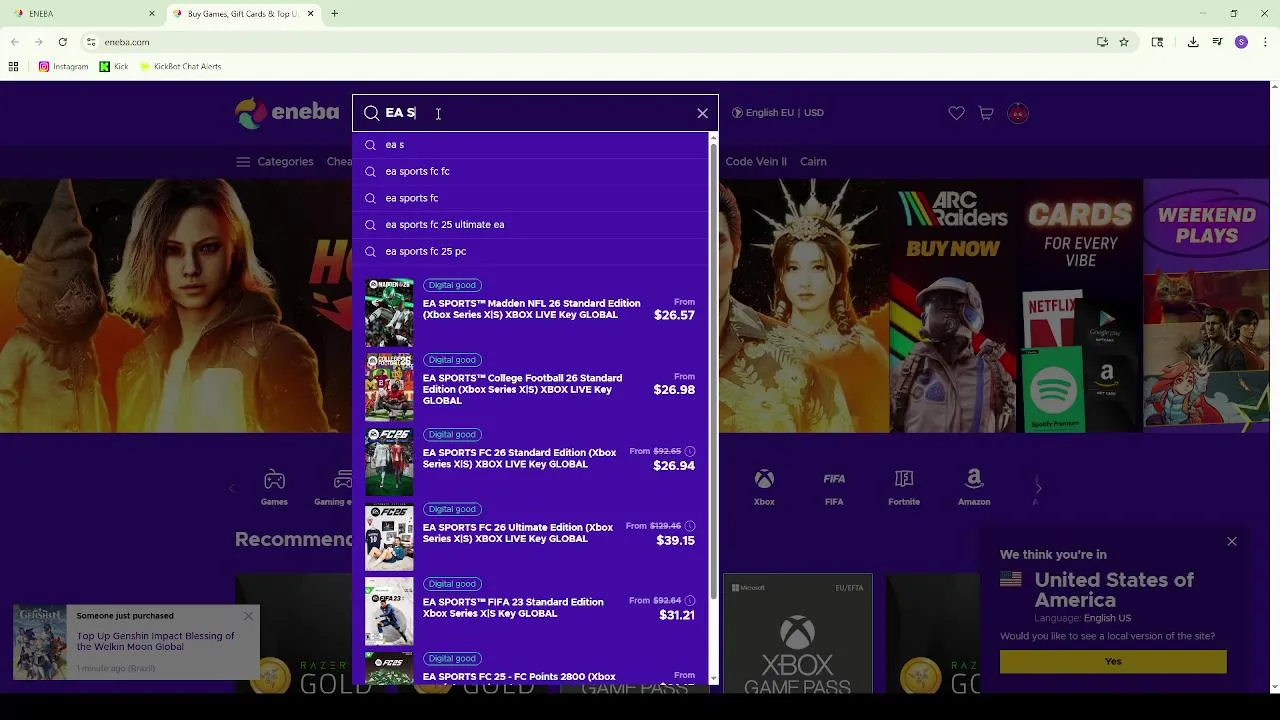Open the wishlist heart icon
Viewport: 1280px width, 720px height.
(x=956, y=113)
